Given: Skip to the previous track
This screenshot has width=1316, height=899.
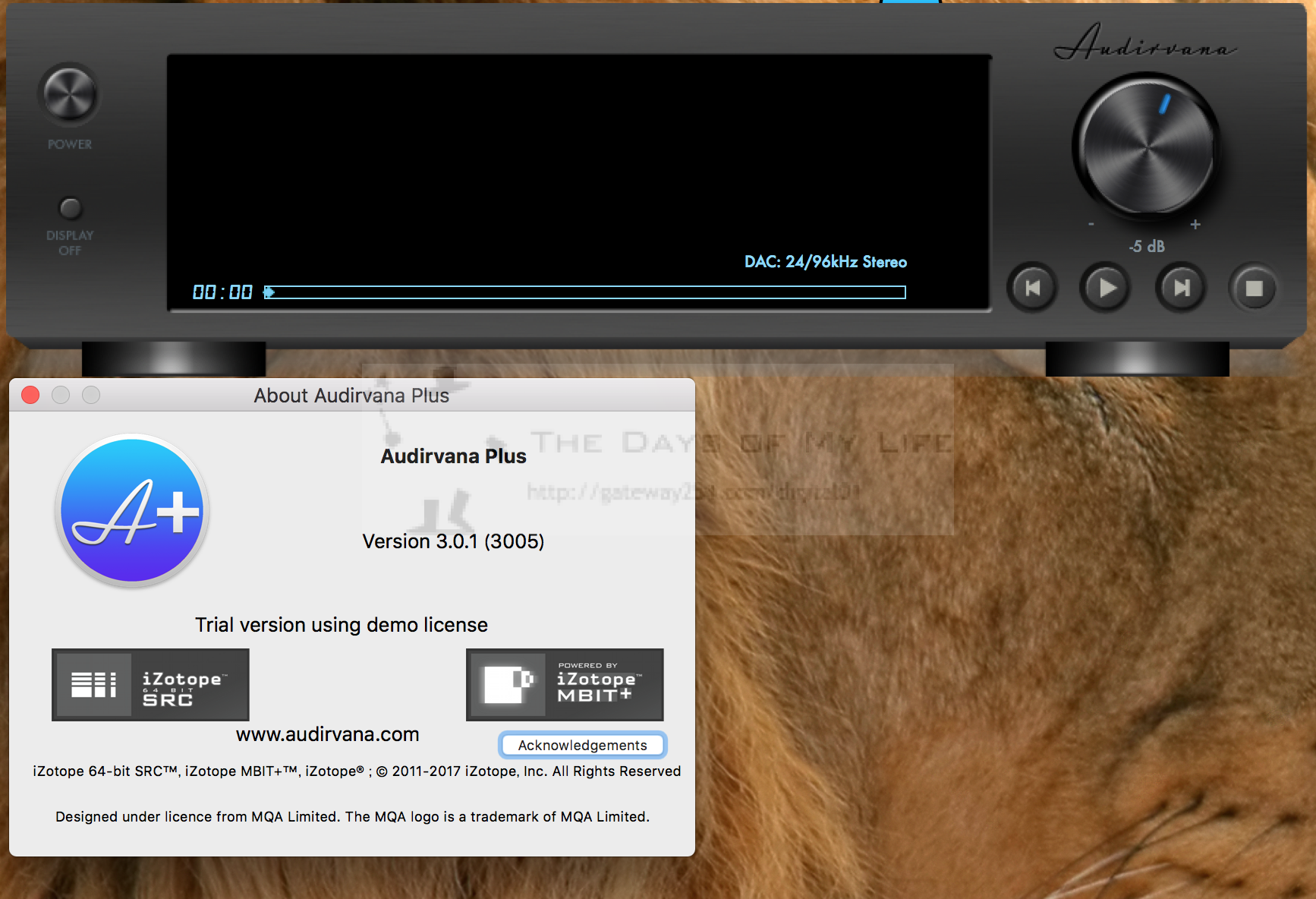Looking at the screenshot, I should pos(1032,289).
